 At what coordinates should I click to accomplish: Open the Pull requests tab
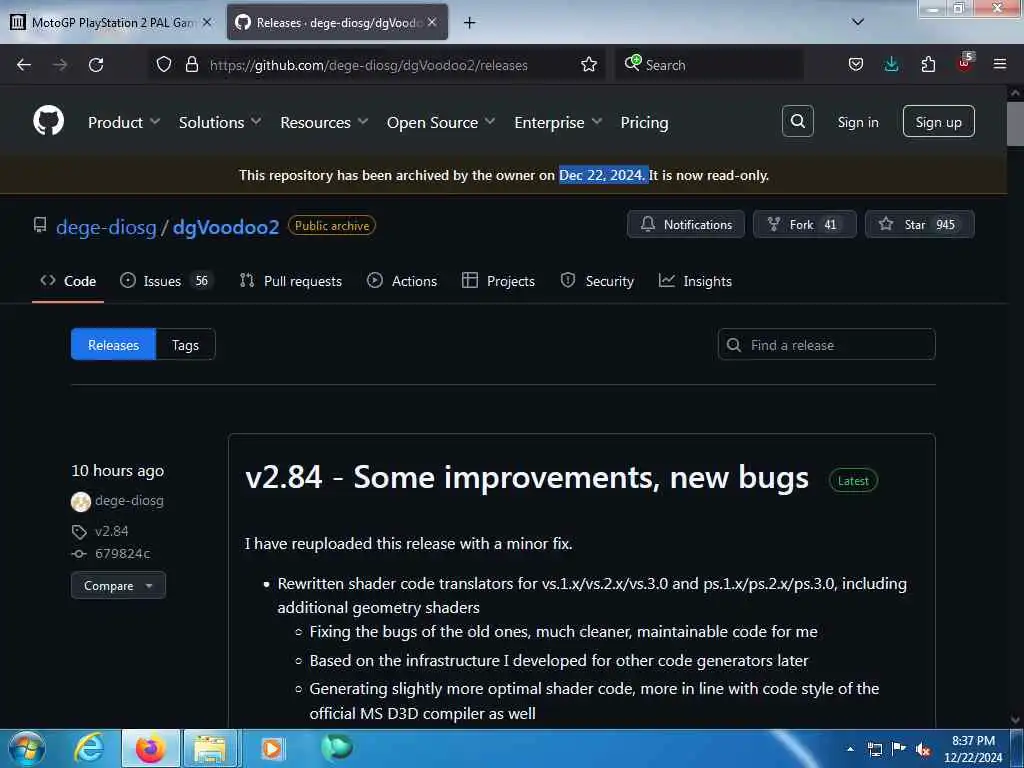291,281
